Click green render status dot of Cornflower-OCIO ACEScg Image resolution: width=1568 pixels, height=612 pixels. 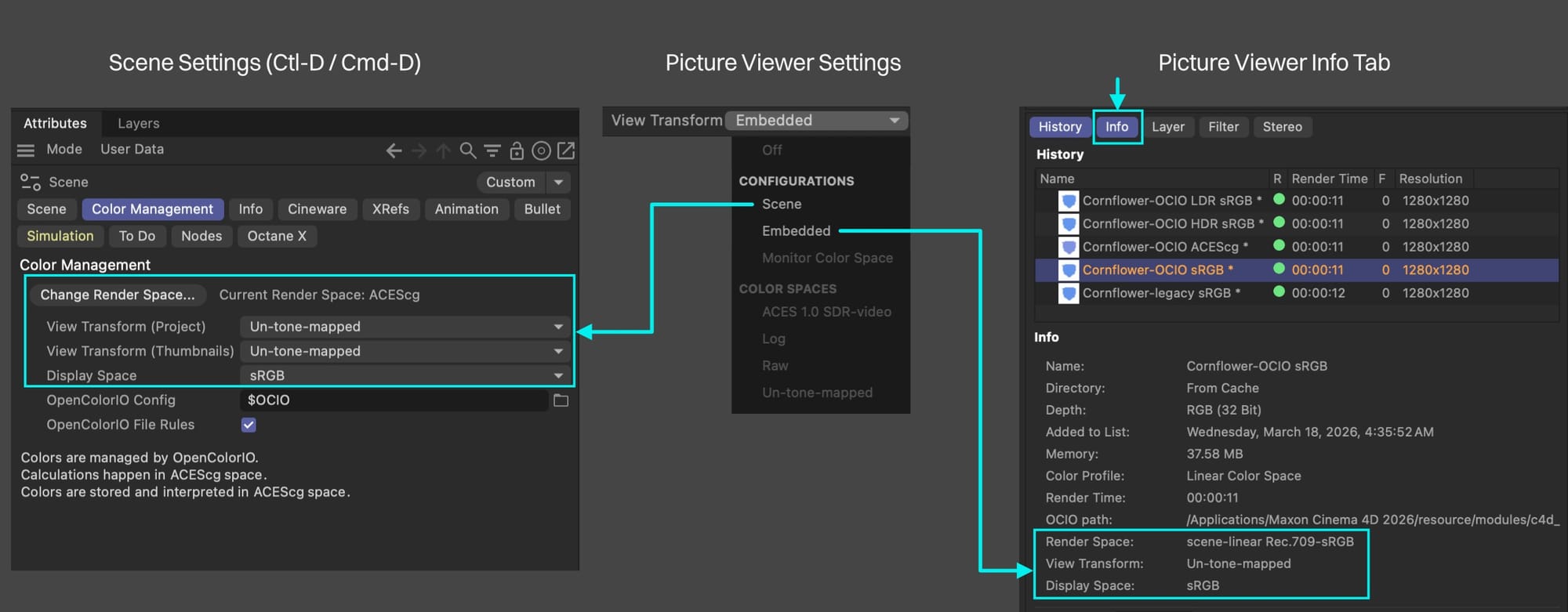click(x=1279, y=246)
